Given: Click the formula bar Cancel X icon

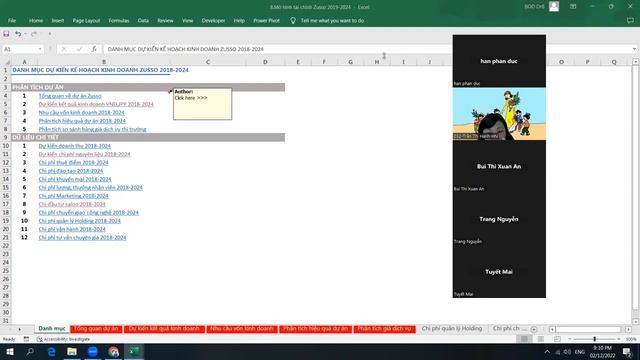Looking at the screenshot, I should (63, 49).
